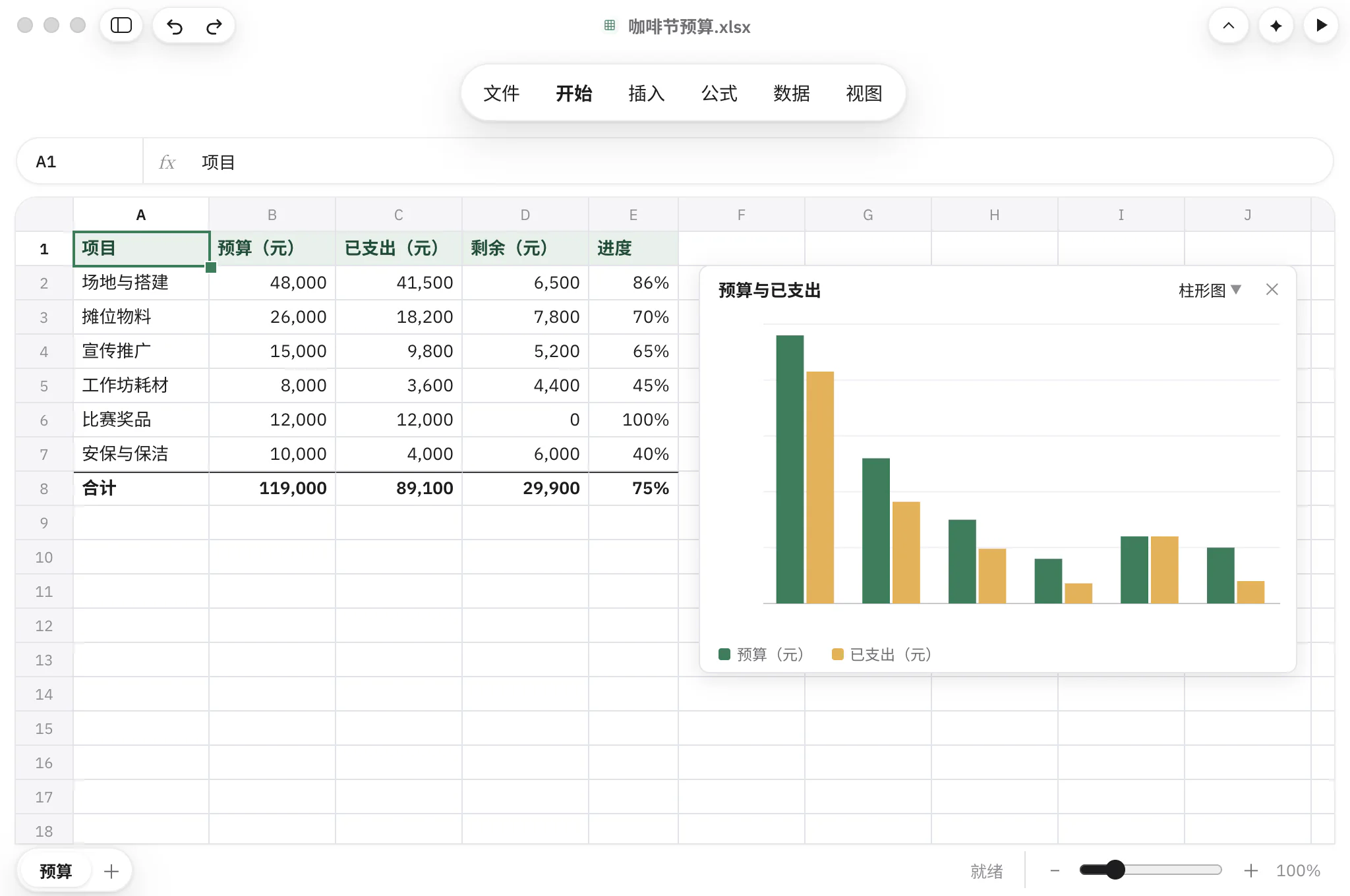The width and height of the screenshot is (1350, 896).
Task: Click the redo arrow icon
Action: (214, 26)
